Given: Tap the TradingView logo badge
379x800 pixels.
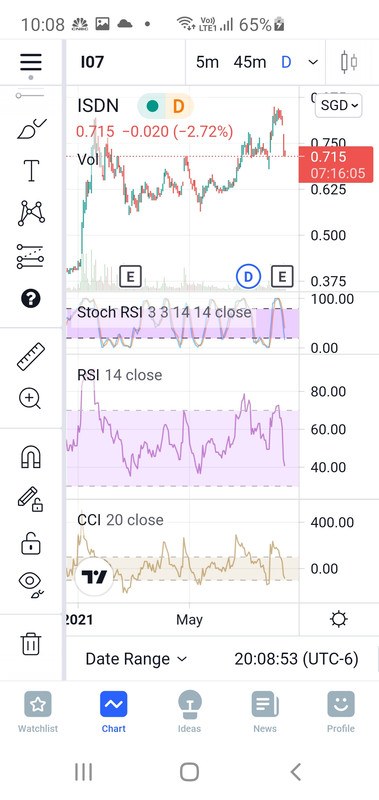Looking at the screenshot, I should click(94, 577).
